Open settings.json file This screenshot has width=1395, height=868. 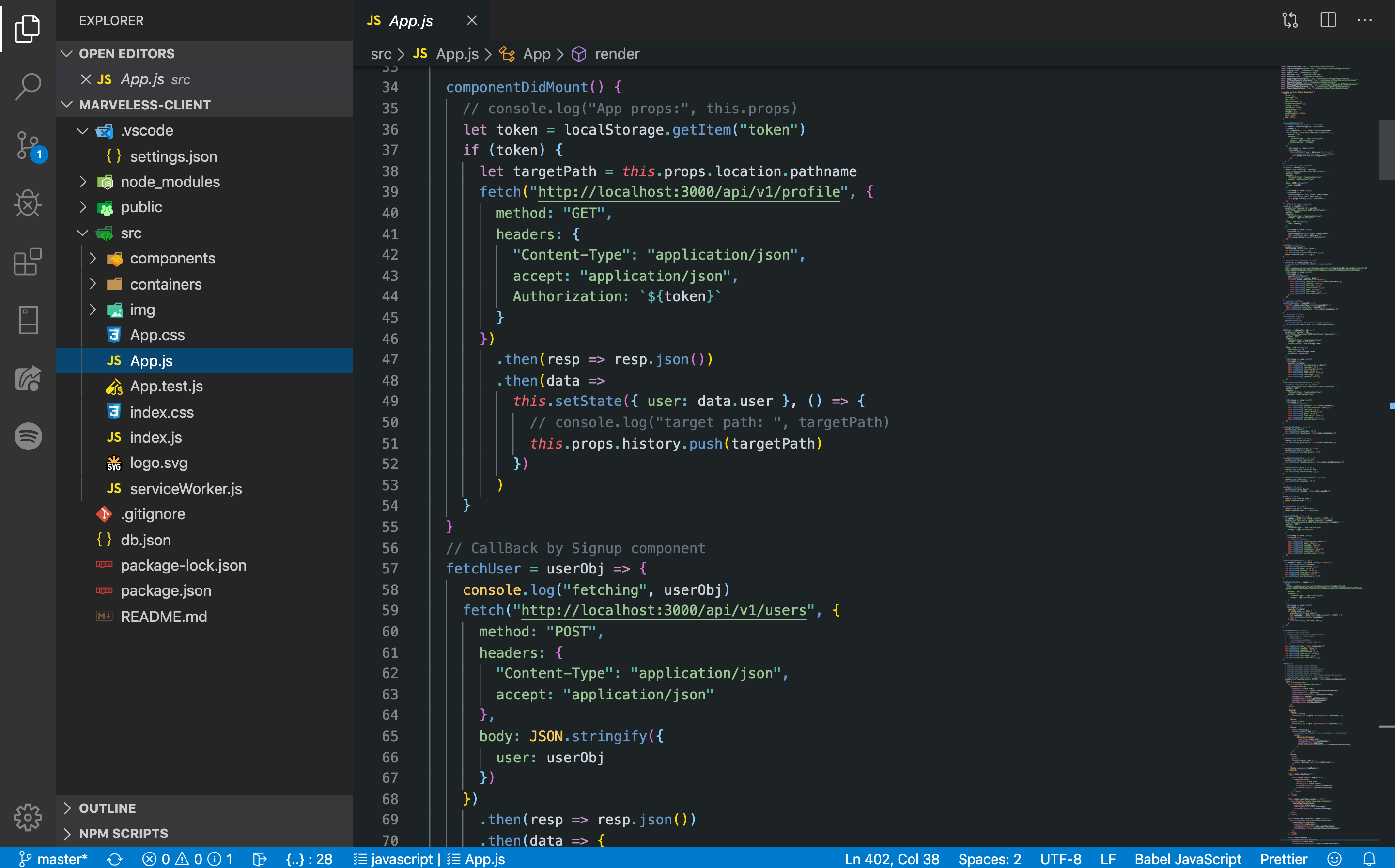point(204,156)
